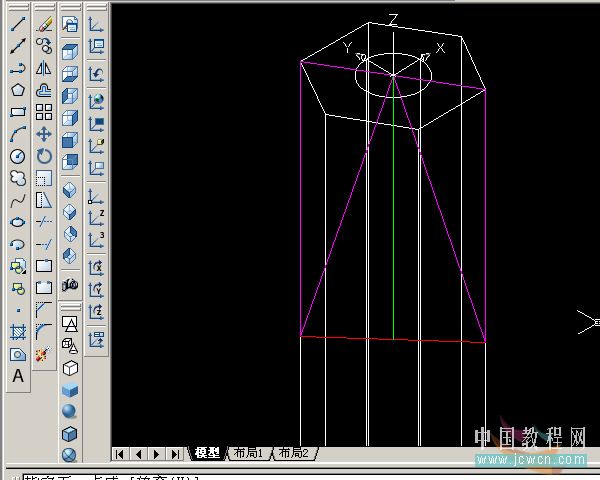Switch to Right view
This screenshot has width=600, height=480.
70,118
